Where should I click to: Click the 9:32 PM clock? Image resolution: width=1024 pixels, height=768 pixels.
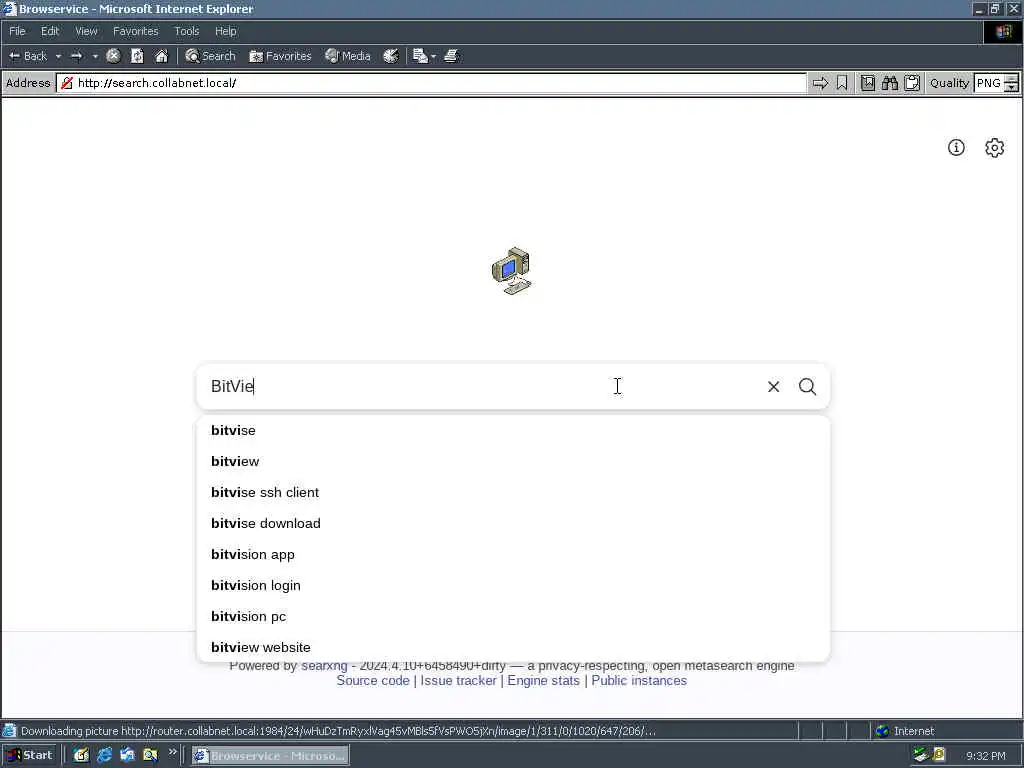985,756
